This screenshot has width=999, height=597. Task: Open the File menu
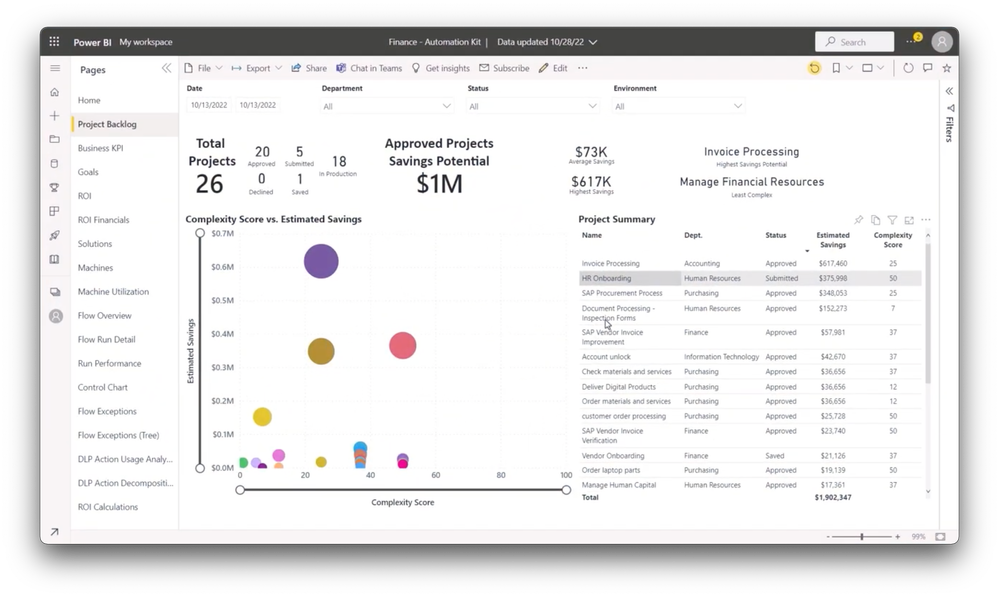coord(204,68)
